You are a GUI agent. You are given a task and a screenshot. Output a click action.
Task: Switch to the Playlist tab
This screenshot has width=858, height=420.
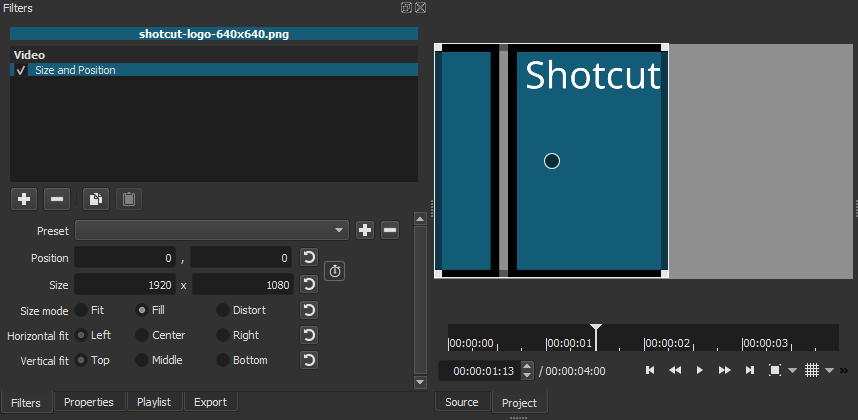point(154,402)
